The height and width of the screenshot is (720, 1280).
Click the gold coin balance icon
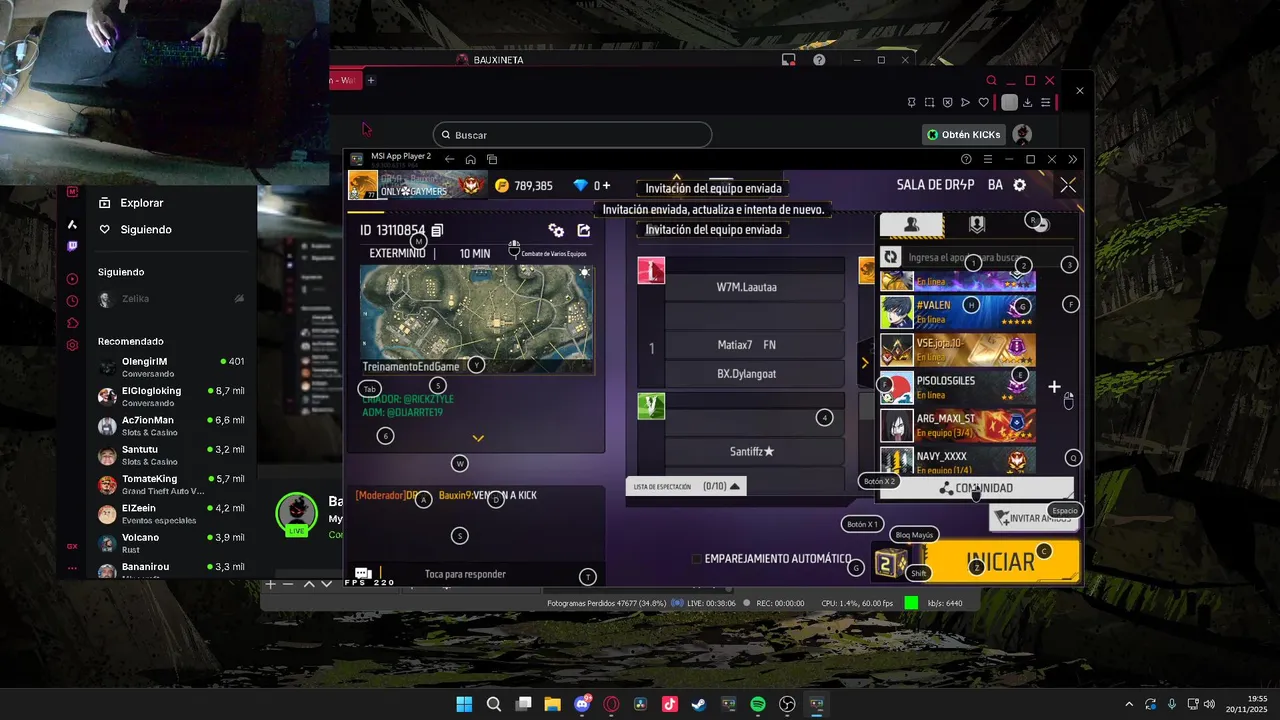point(502,186)
